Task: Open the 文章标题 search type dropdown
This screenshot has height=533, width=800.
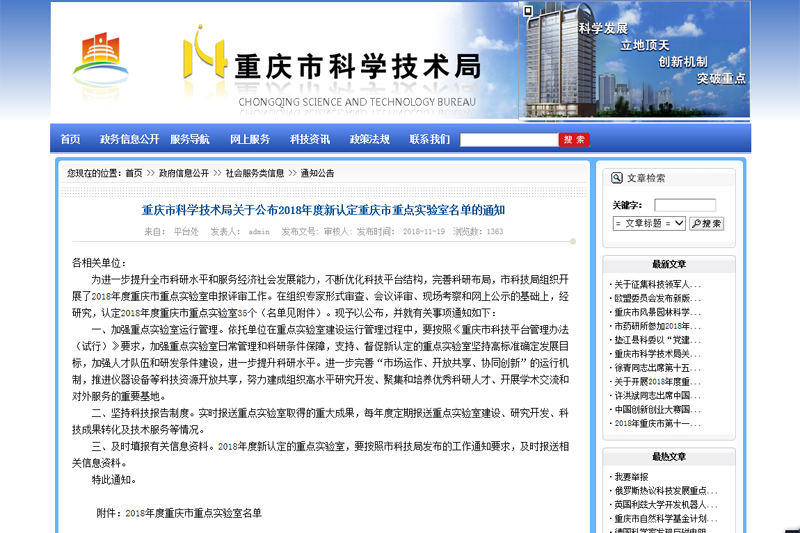Action: [649, 224]
